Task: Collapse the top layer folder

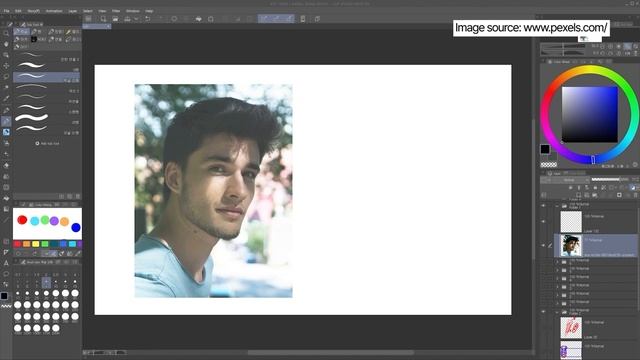Action: (x=557, y=206)
